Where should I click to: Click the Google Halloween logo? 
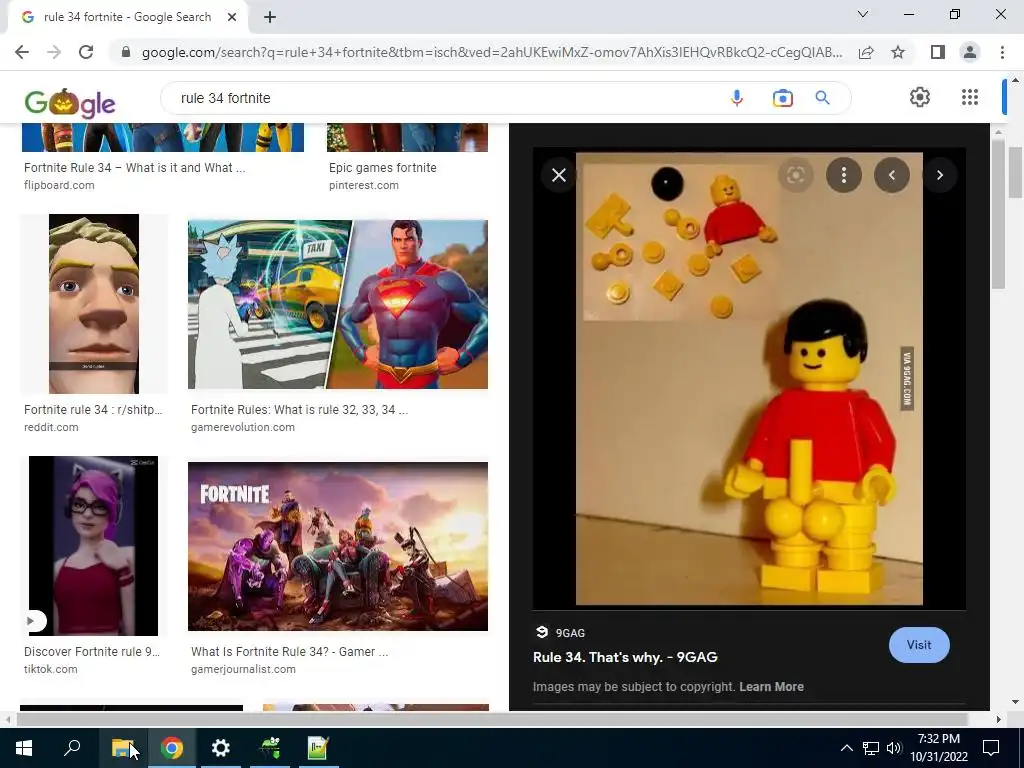pos(70,102)
